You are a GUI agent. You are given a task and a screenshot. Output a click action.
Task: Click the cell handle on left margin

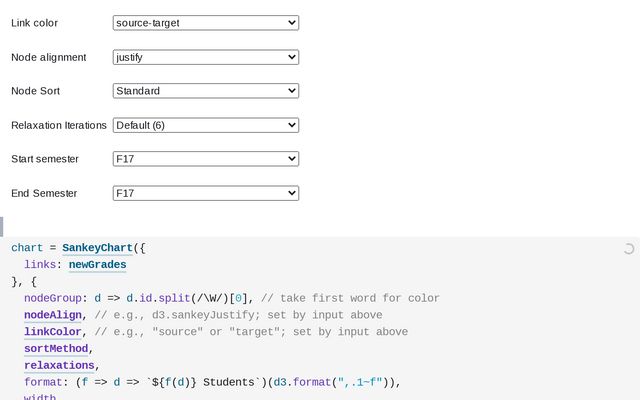coord(2,226)
